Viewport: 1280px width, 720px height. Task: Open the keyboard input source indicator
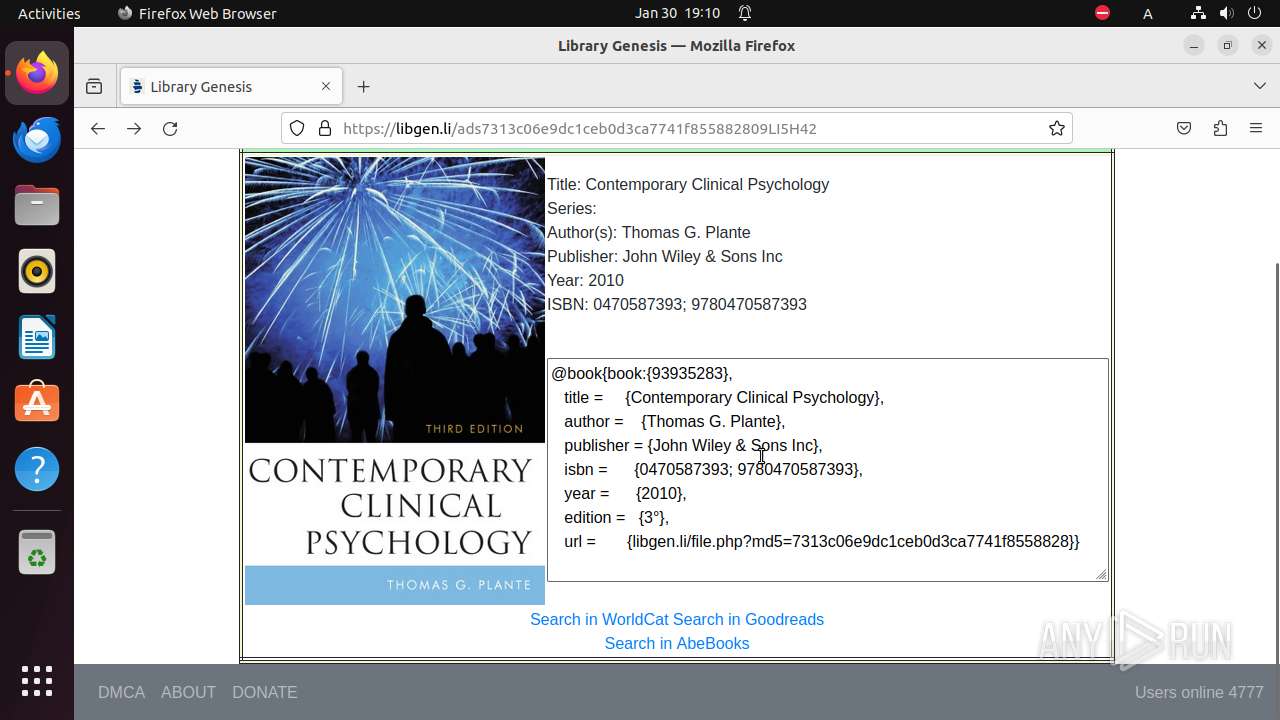(1148, 13)
